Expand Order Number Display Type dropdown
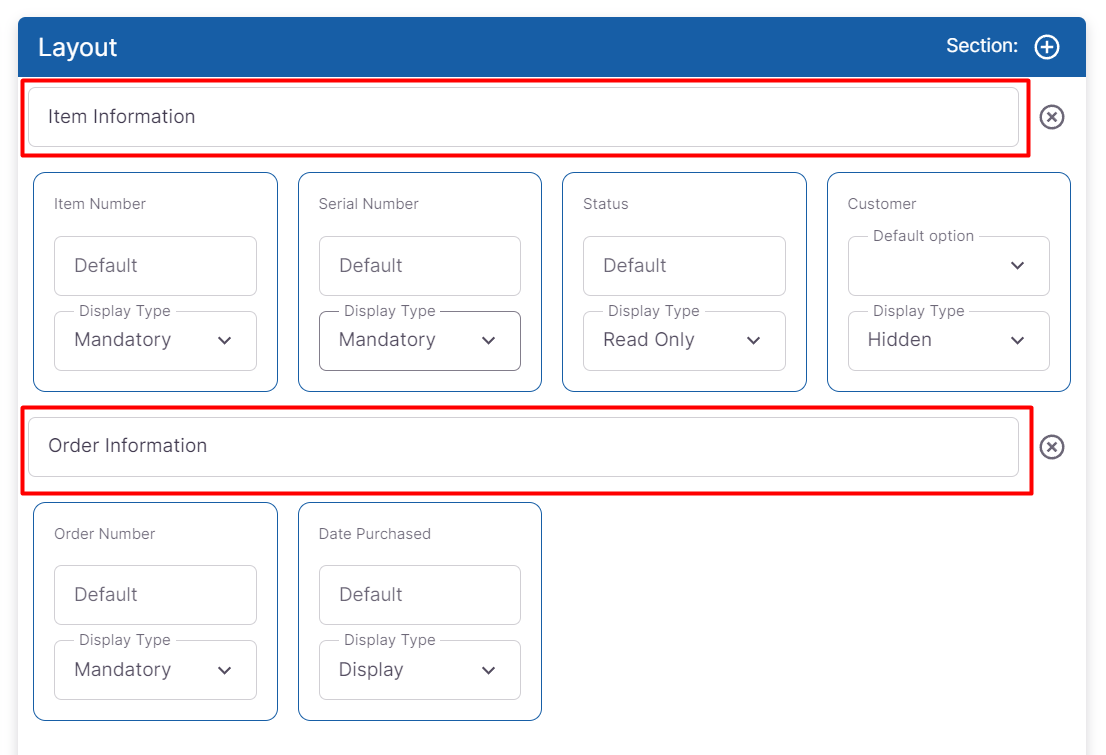 pos(155,670)
